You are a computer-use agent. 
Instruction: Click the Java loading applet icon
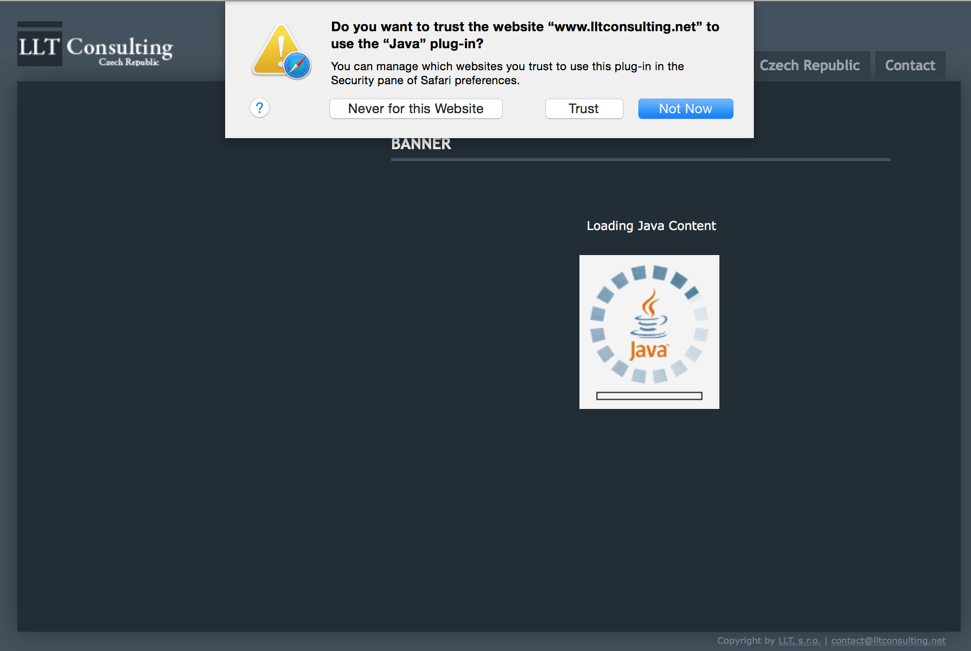click(649, 331)
